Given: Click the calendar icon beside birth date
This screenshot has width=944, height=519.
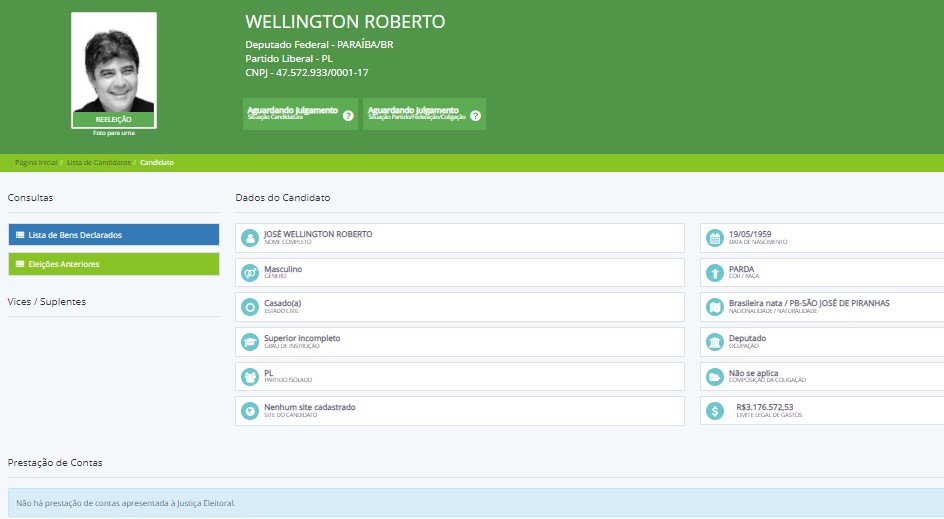Looking at the screenshot, I should click(x=715, y=238).
